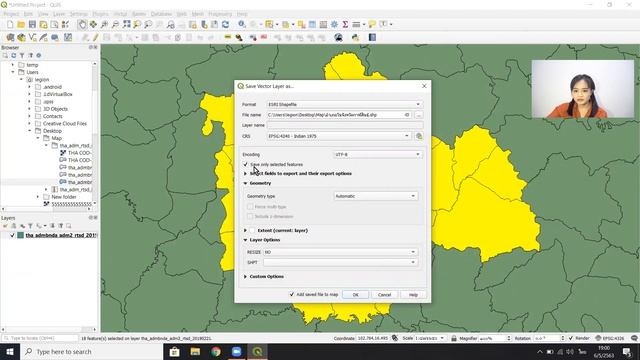Click the Statistical Summary sigma icon
The image size is (640, 360).
345,24
